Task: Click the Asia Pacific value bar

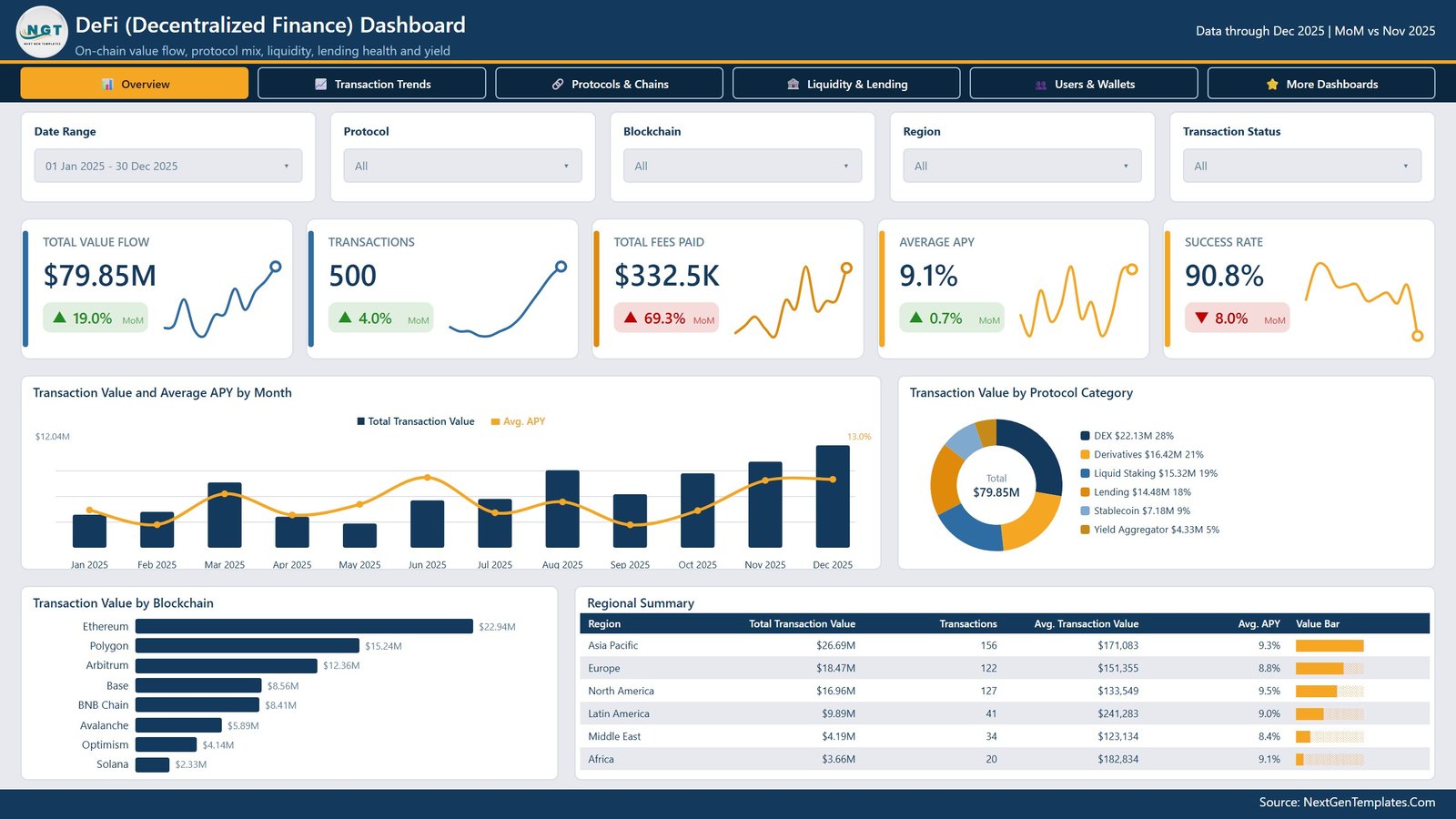Action: [1330, 646]
